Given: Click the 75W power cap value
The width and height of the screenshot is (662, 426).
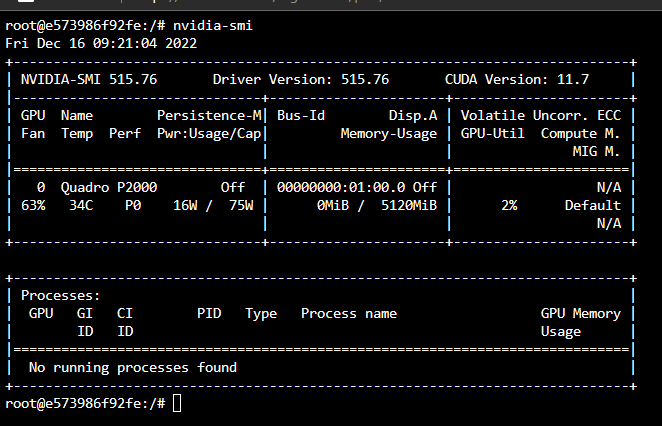Looking at the screenshot, I should pyautogui.click(x=241, y=205).
